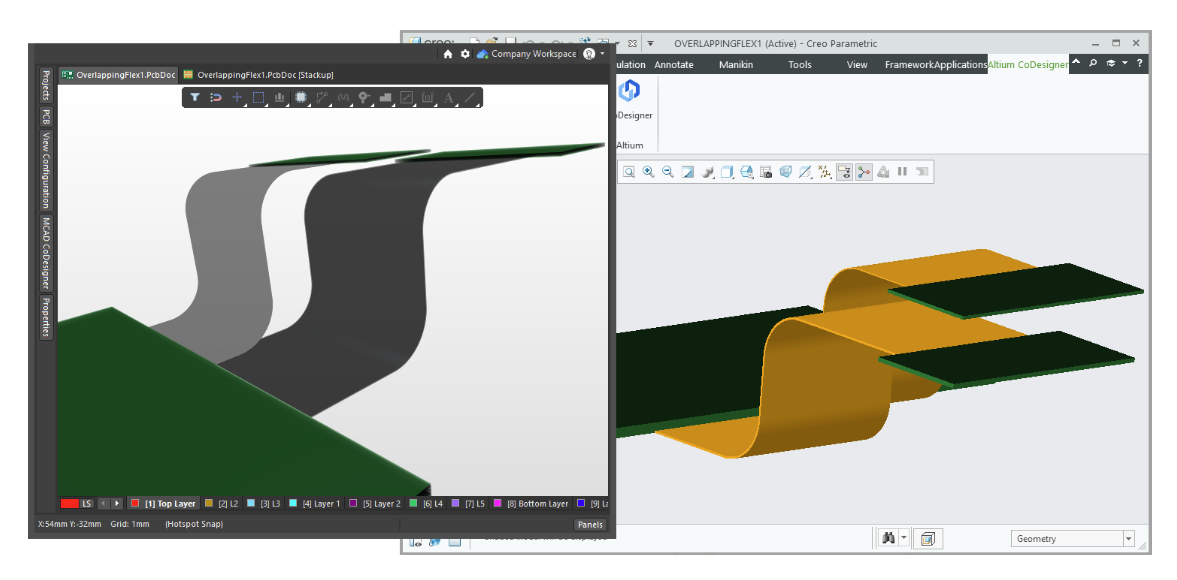Open the Altium CoDesigner ribbon icon
Viewport: 1177px width, 580px height.
629,91
